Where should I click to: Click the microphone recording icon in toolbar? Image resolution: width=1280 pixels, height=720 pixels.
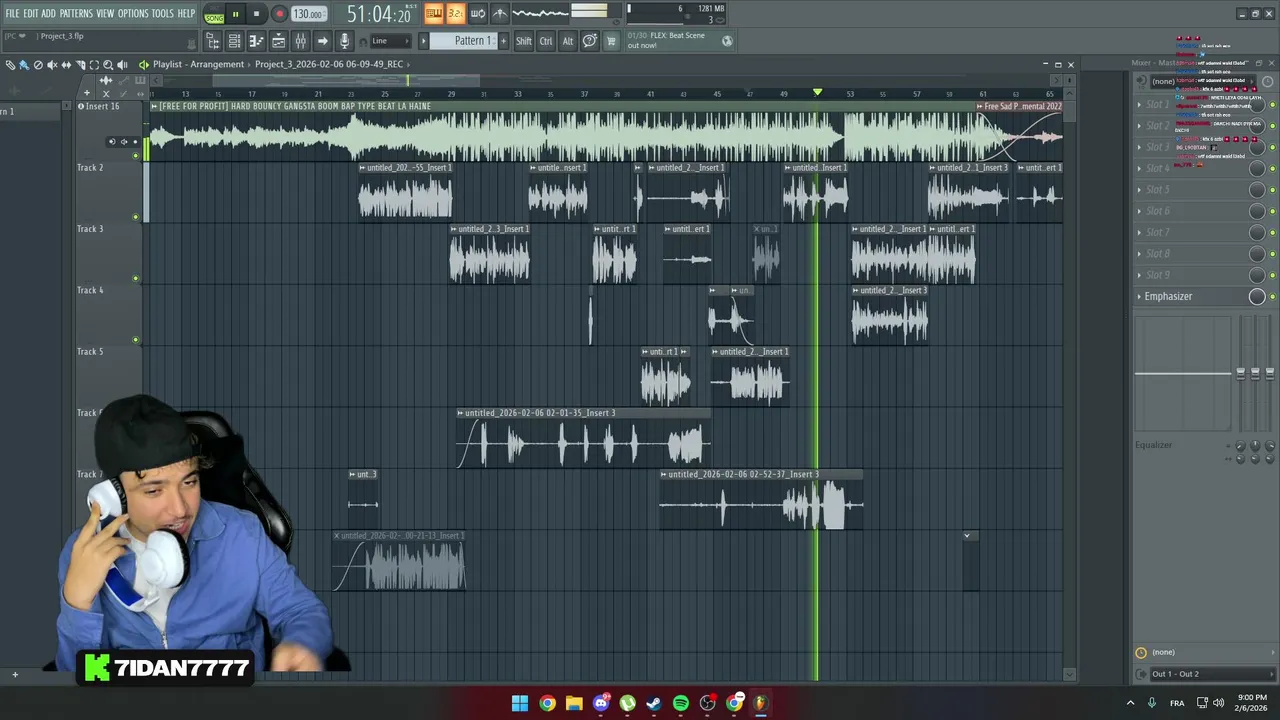point(344,41)
